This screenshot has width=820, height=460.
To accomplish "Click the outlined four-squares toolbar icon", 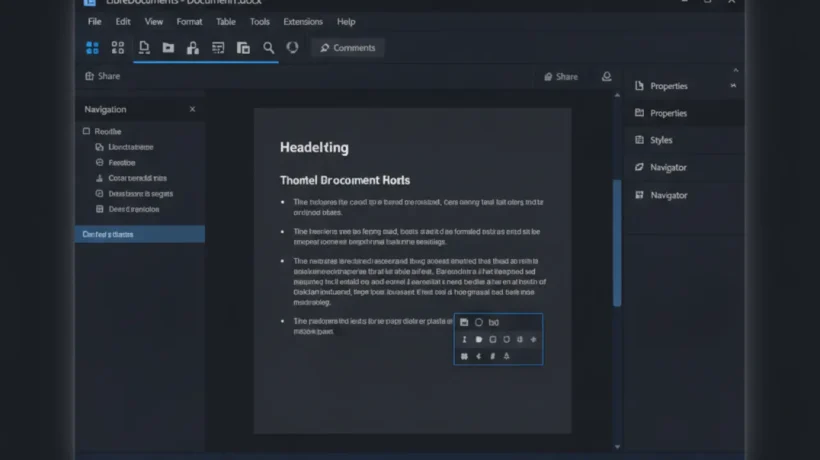I will [118, 48].
